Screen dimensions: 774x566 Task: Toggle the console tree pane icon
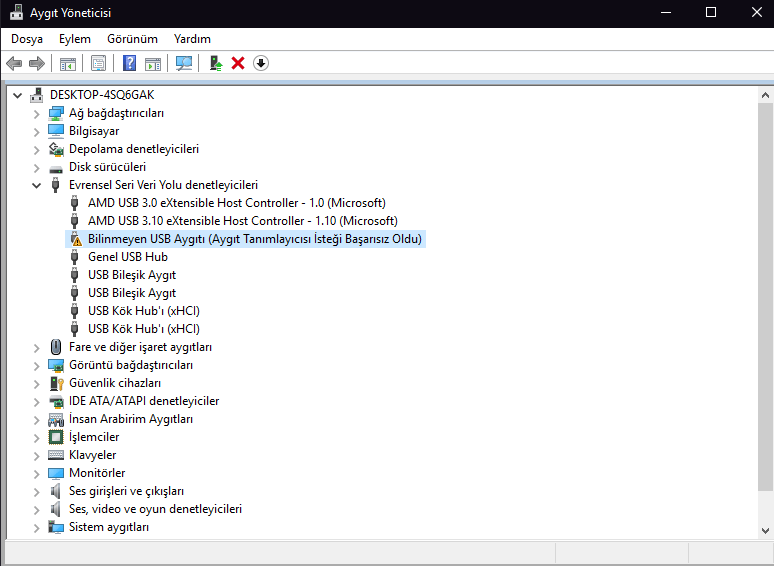click(x=68, y=63)
